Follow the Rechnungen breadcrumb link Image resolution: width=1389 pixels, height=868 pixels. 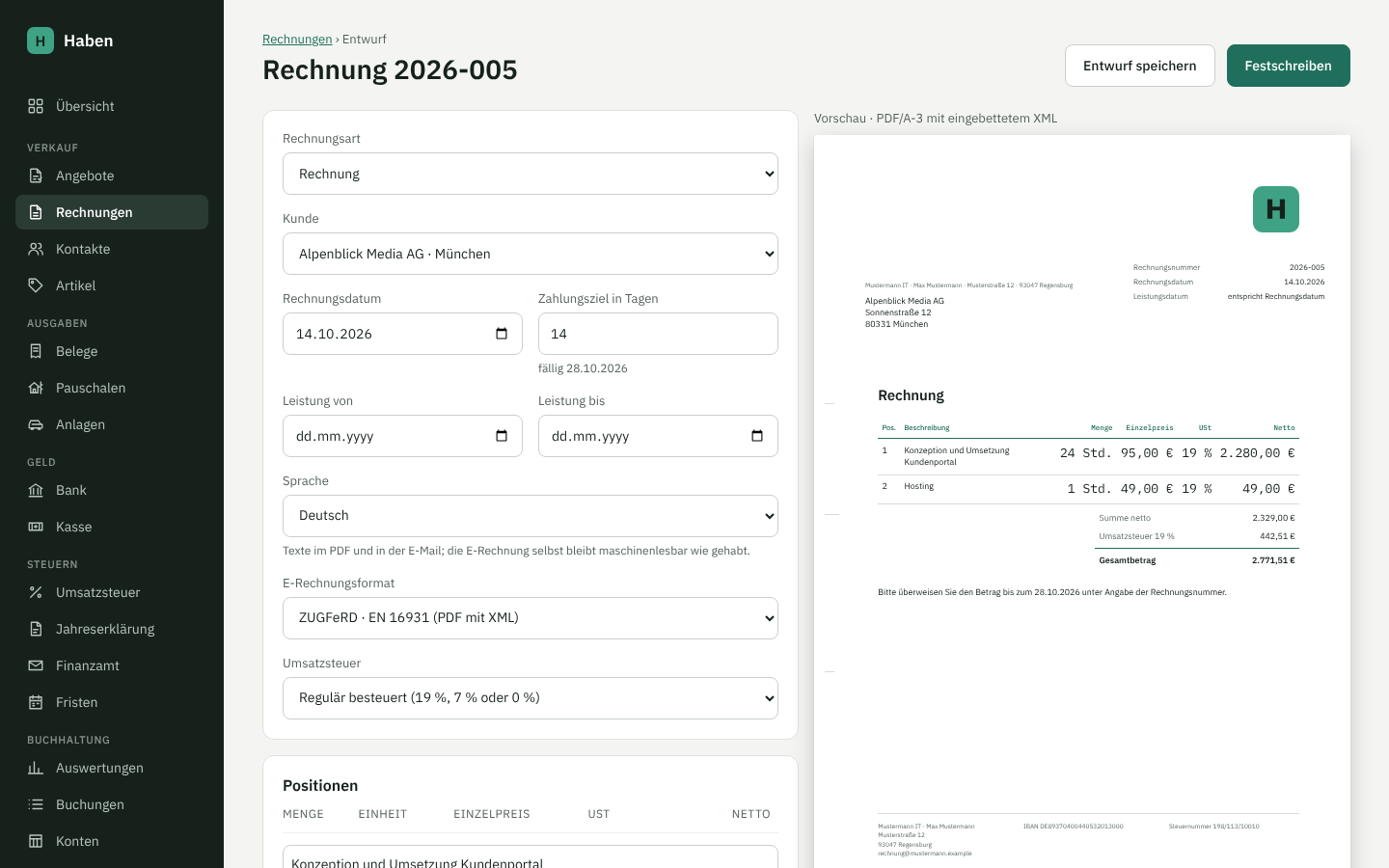pos(297,40)
